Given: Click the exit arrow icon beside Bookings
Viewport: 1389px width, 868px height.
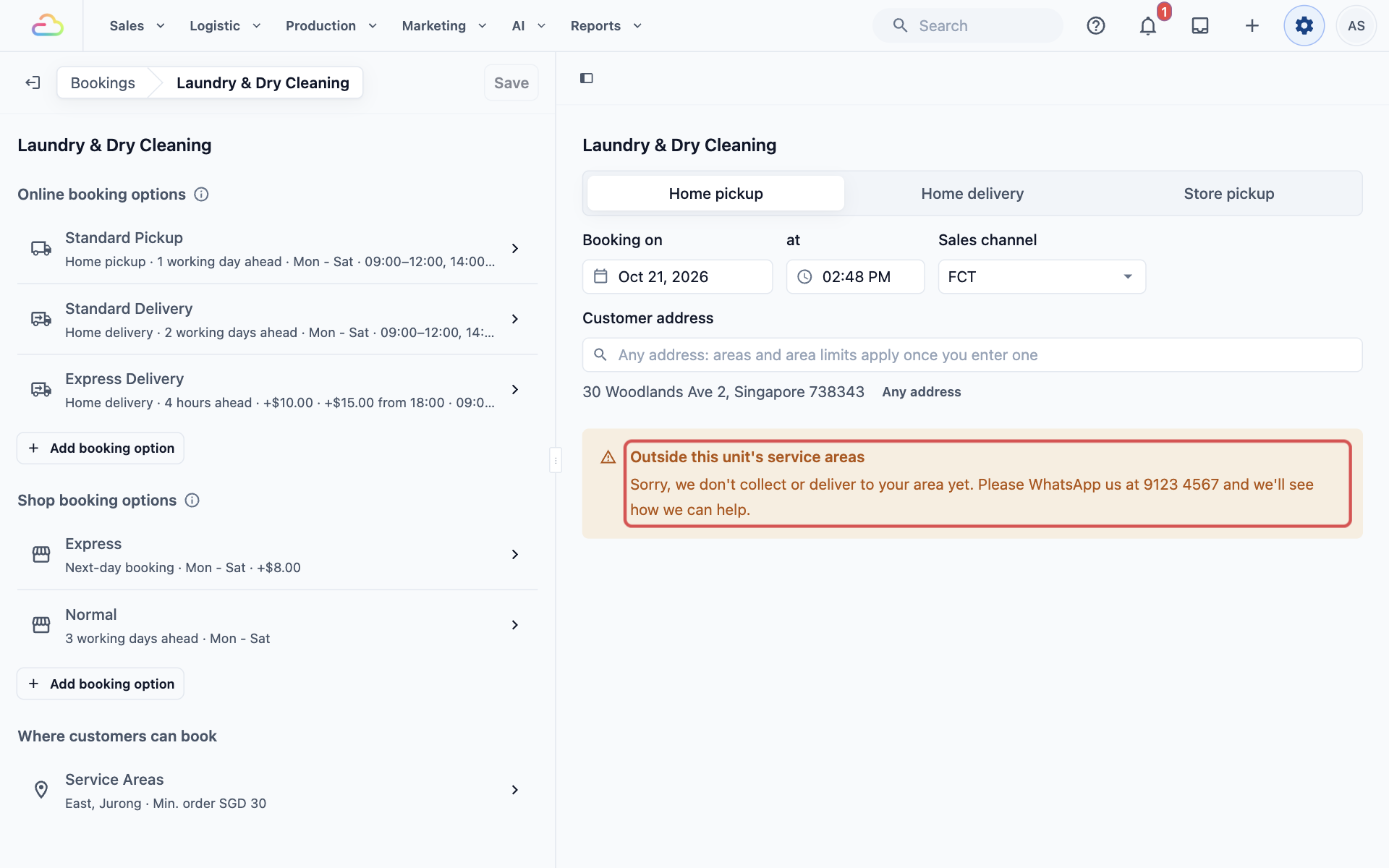Looking at the screenshot, I should [x=33, y=82].
